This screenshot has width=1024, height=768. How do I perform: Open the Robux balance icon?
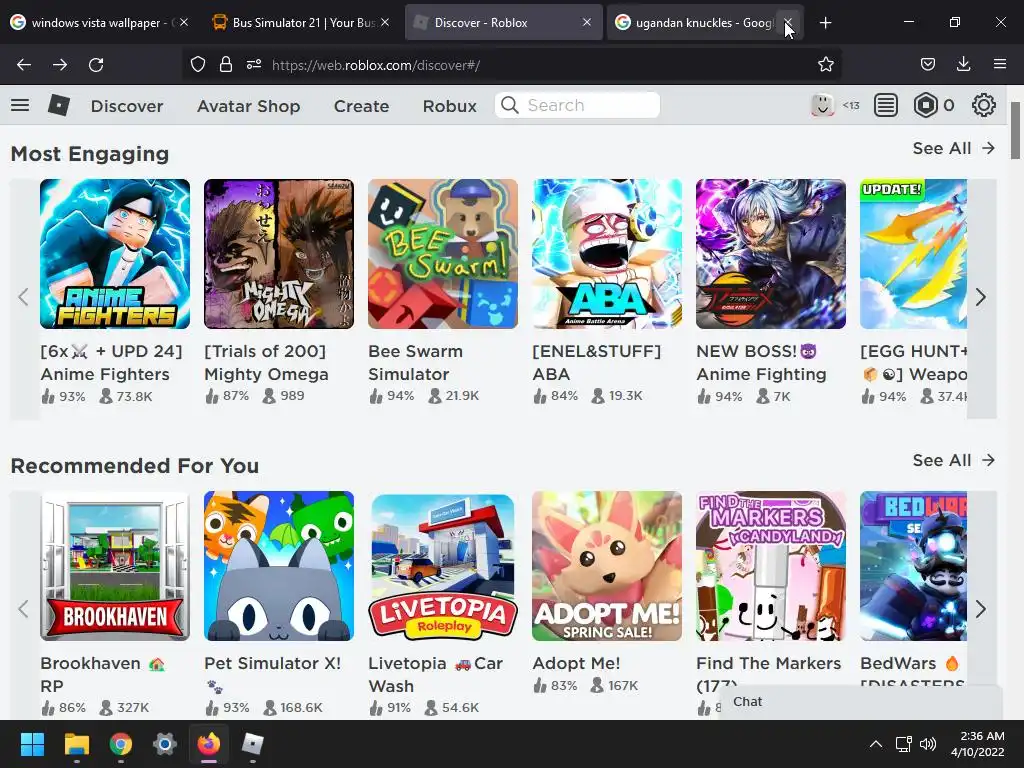(x=925, y=105)
